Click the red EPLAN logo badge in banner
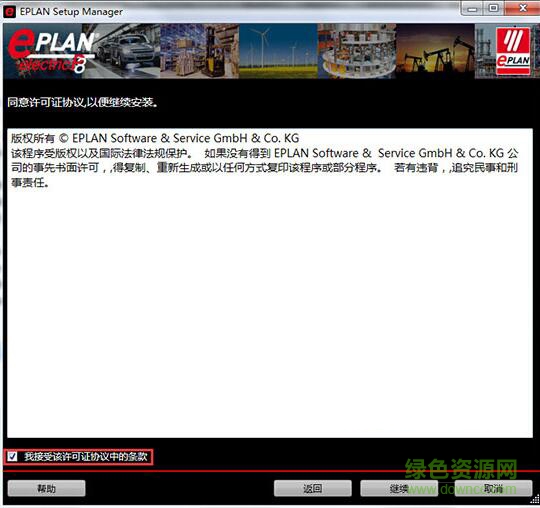The height and width of the screenshot is (508, 540). click(x=513, y=51)
